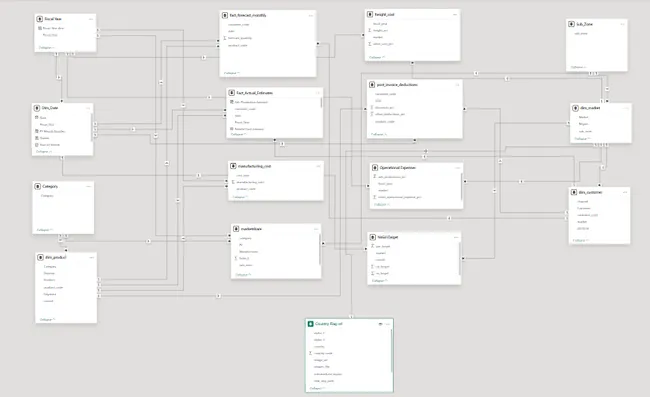Select customer_code field in dim_customer table

tap(588, 215)
